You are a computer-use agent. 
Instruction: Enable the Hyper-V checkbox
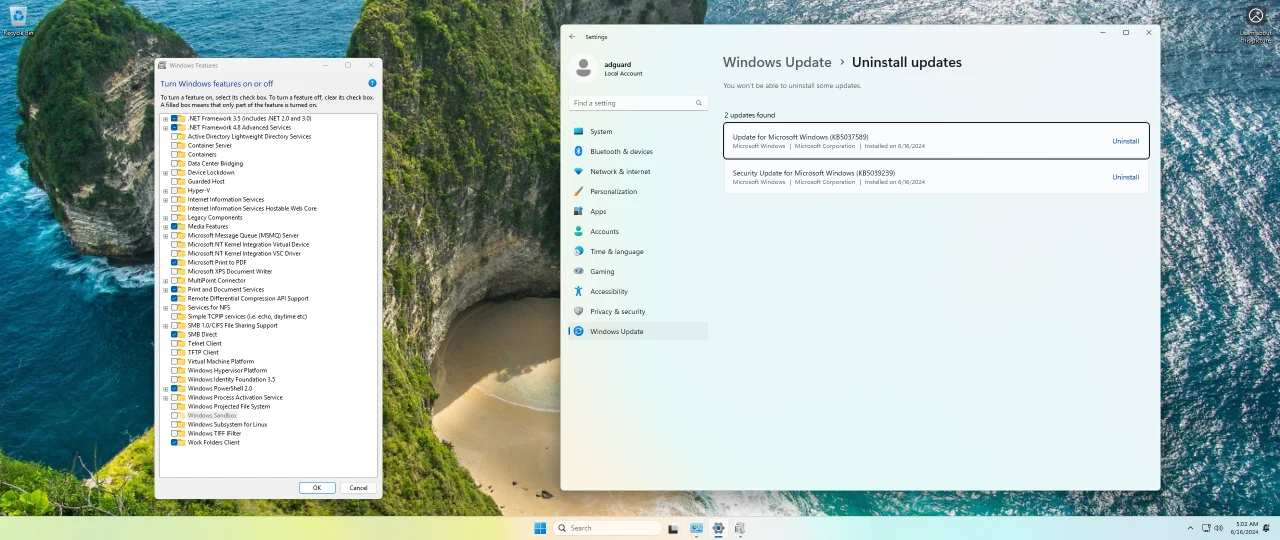click(174, 191)
